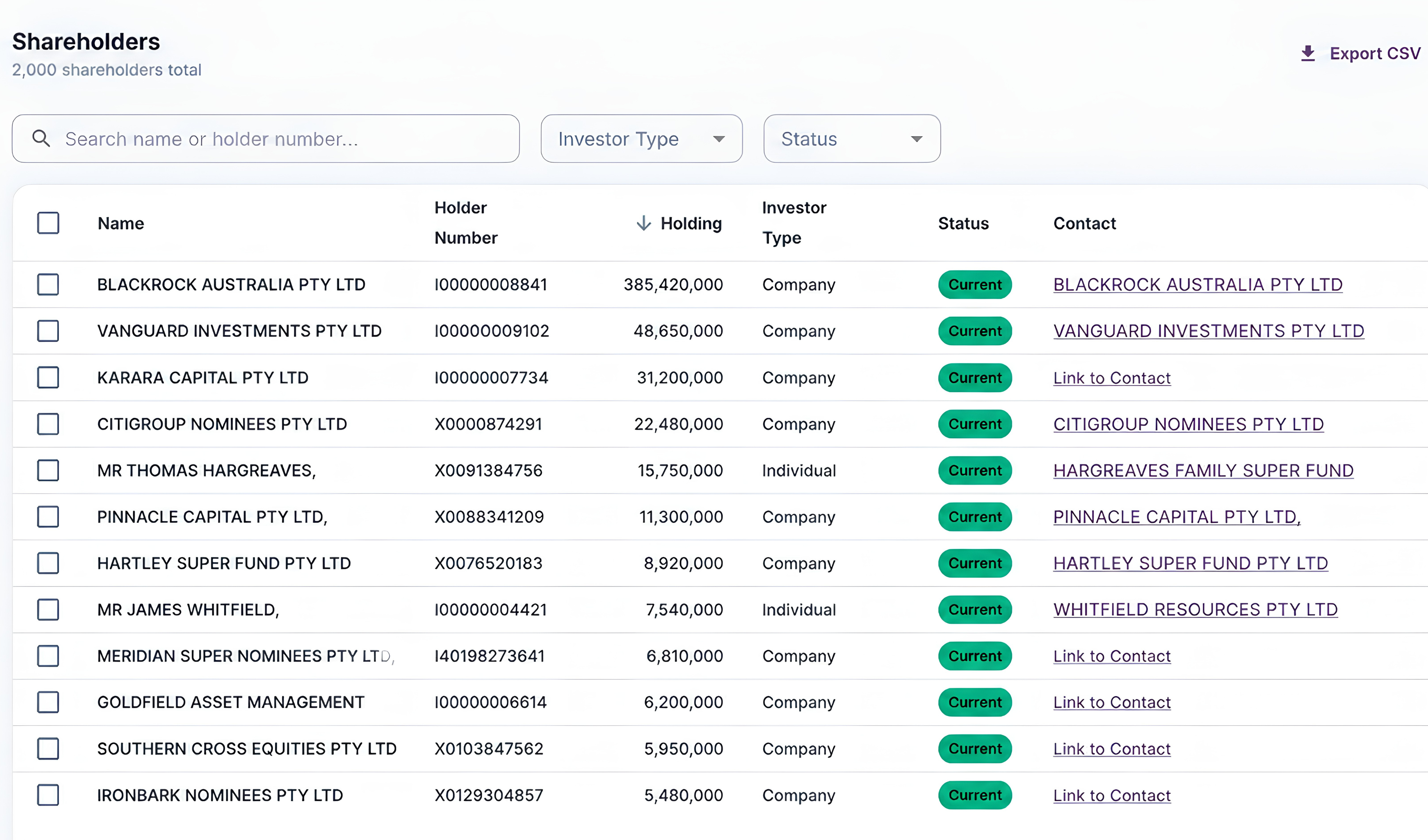This screenshot has height=840, width=1428.
Task: Sort by the Status column header
Action: pyautogui.click(x=963, y=223)
